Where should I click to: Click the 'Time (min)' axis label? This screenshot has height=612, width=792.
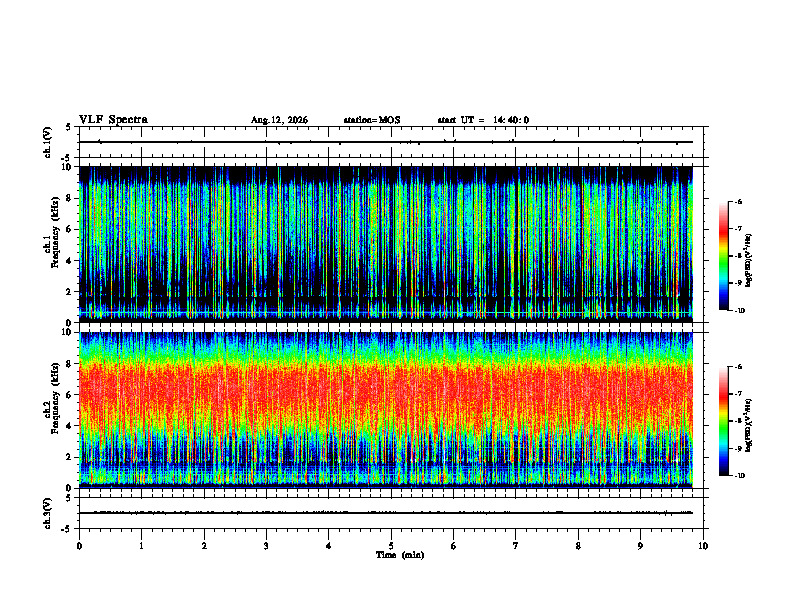pyautogui.click(x=400, y=555)
